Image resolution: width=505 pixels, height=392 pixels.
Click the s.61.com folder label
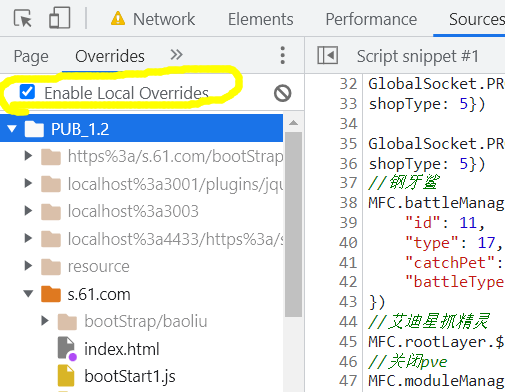point(99,294)
